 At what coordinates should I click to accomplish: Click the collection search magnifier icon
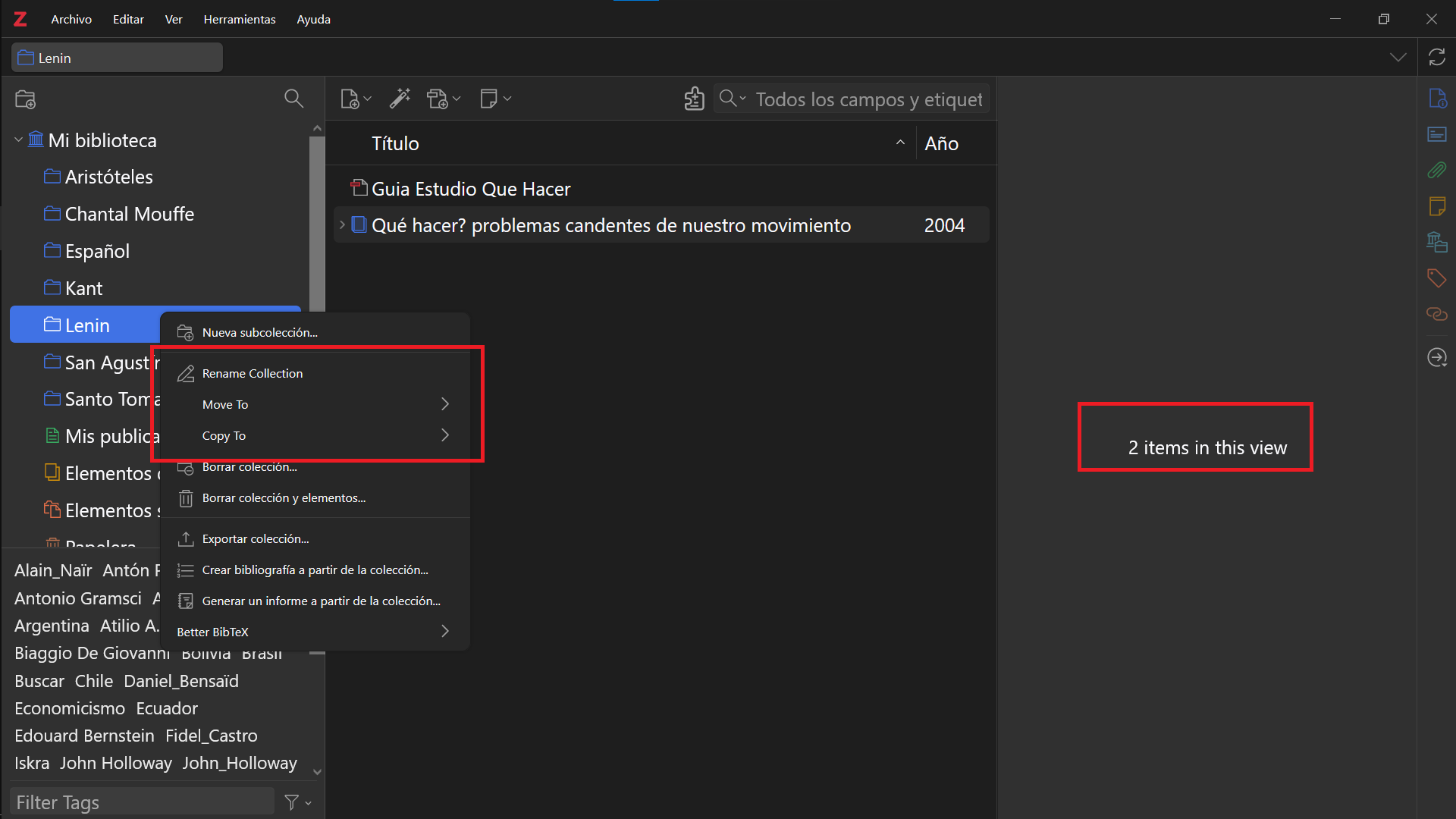[x=293, y=99]
